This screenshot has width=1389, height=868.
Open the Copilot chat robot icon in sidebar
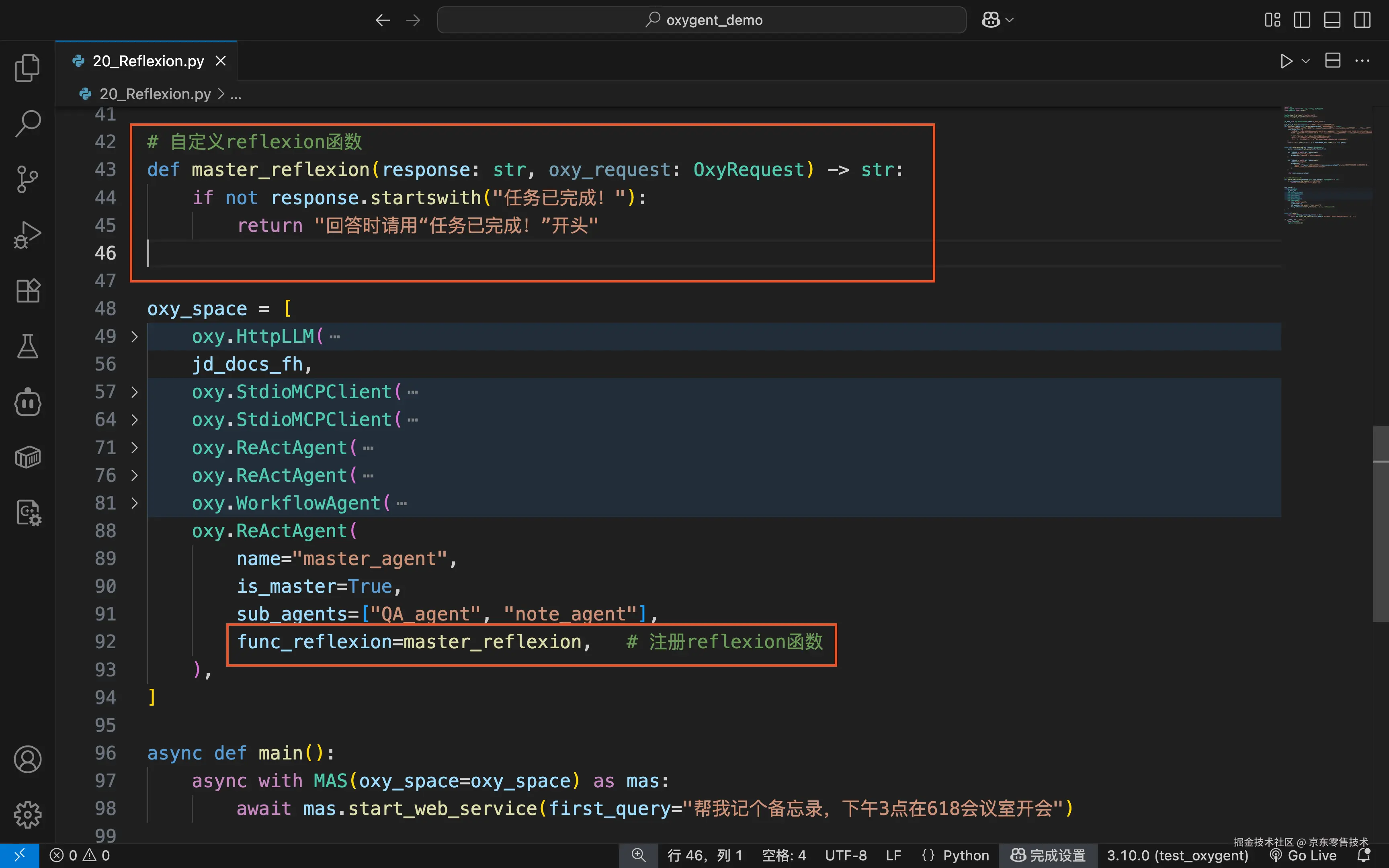(x=27, y=402)
